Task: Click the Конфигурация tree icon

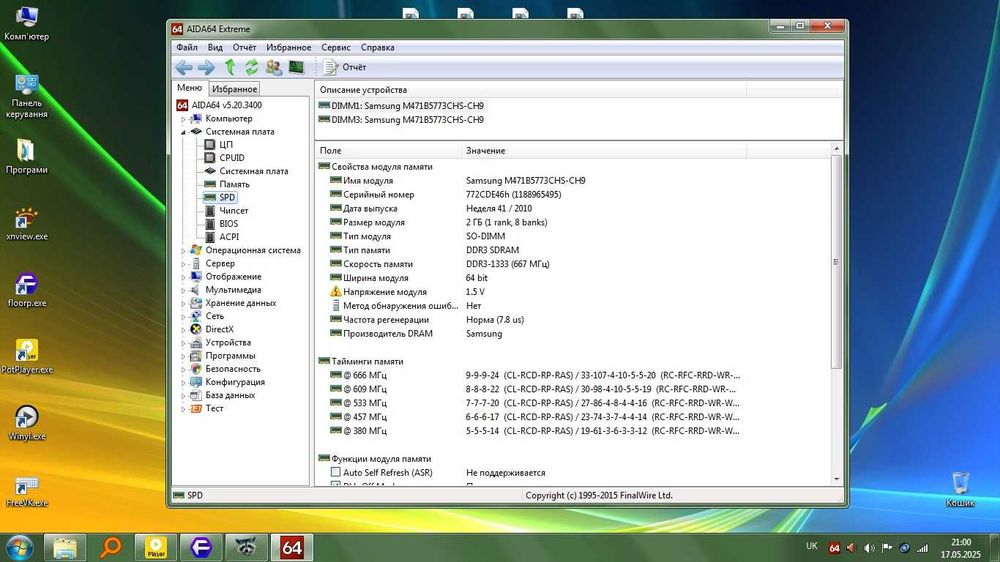Action: [x=196, y=382]
